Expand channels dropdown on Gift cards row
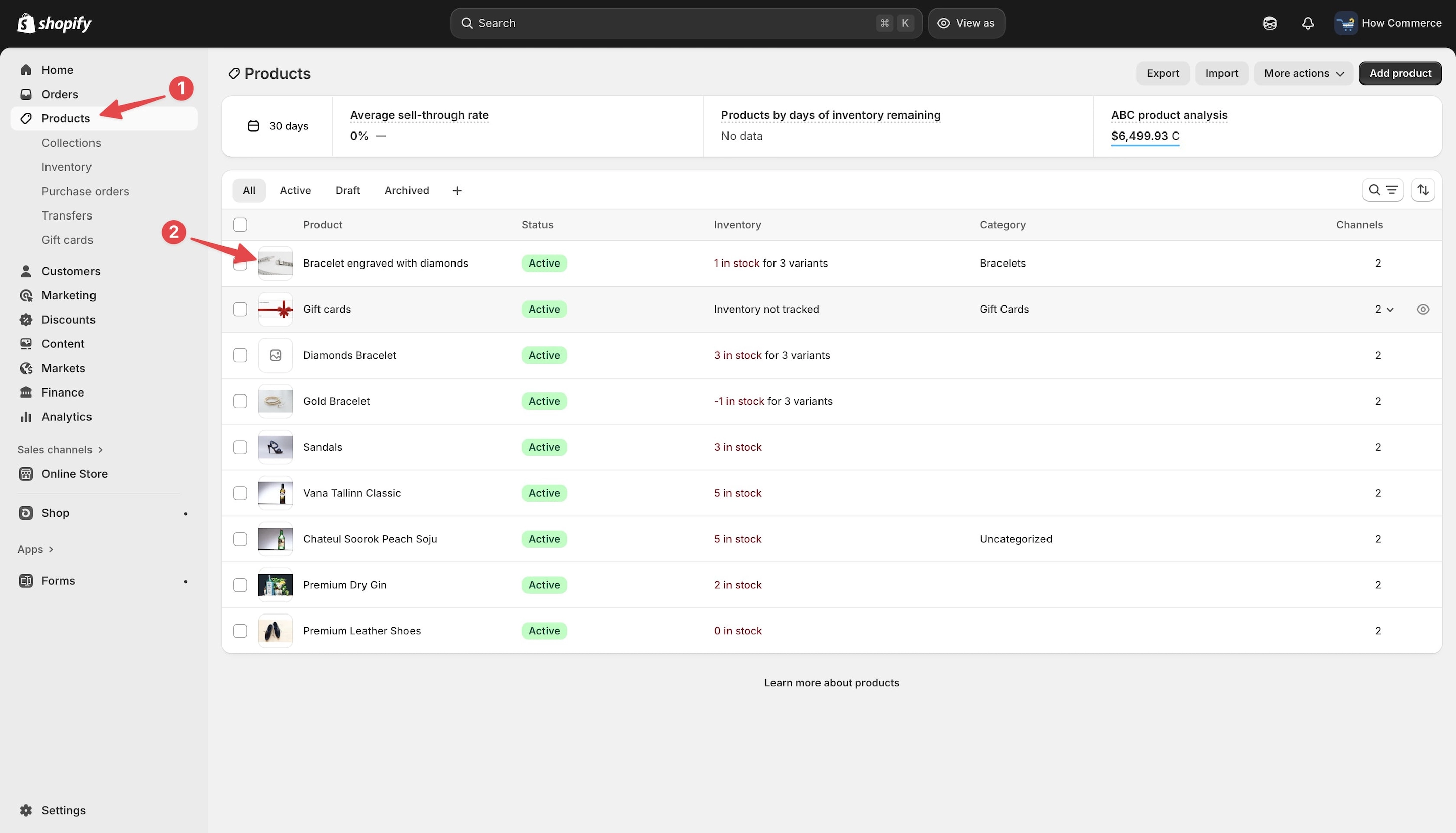 pos(1384,310)
